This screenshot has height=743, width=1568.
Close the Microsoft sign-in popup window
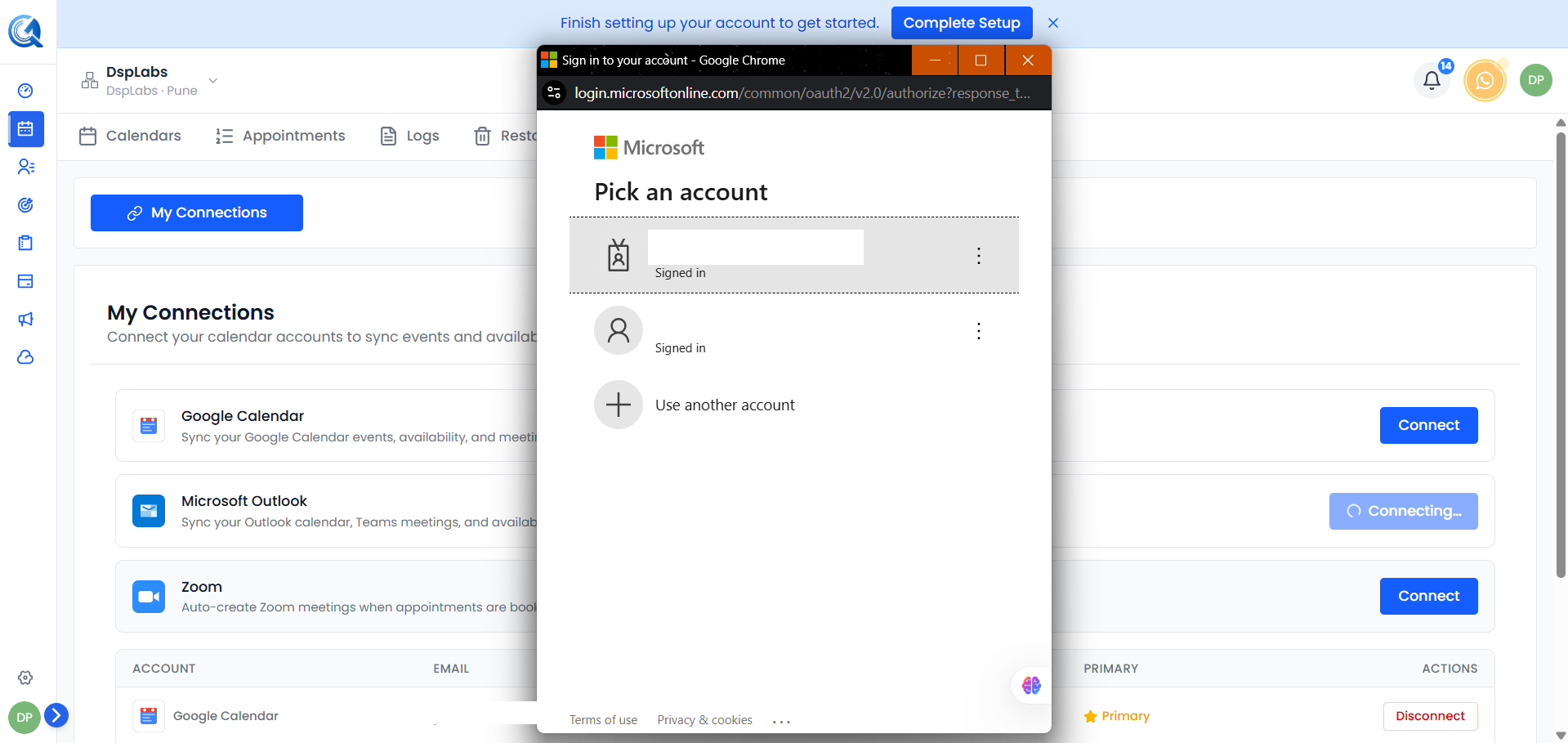pos(1028,60)
